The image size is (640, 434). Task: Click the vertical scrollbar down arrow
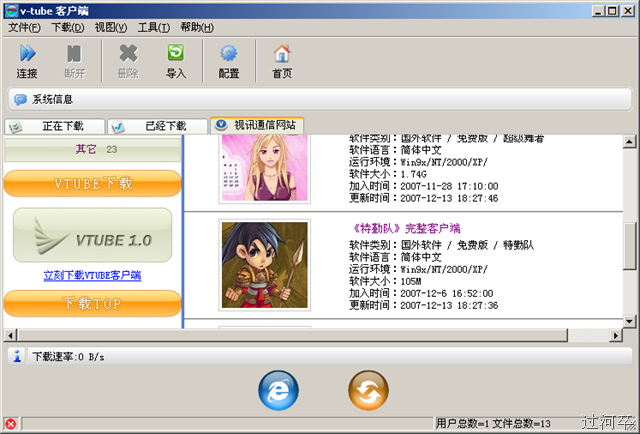(x=629, y=321)
